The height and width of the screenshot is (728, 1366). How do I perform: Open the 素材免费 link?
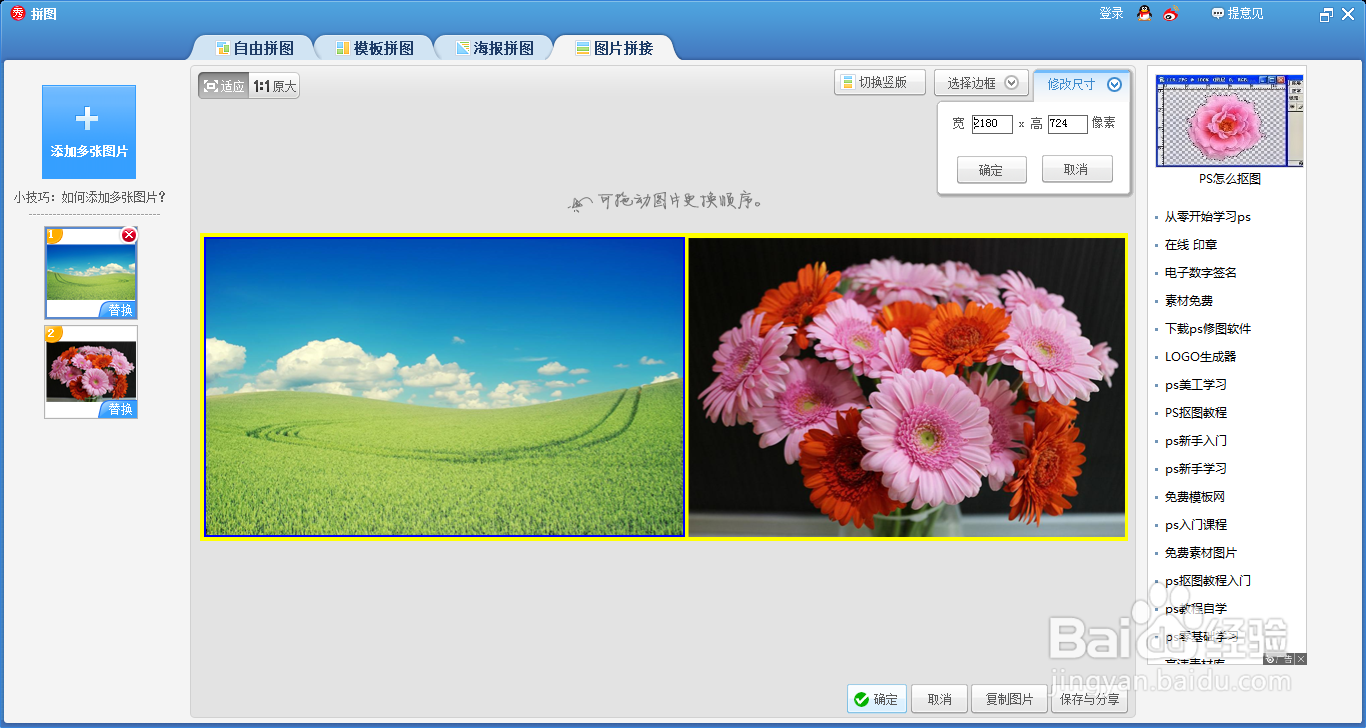point(1189,301)
